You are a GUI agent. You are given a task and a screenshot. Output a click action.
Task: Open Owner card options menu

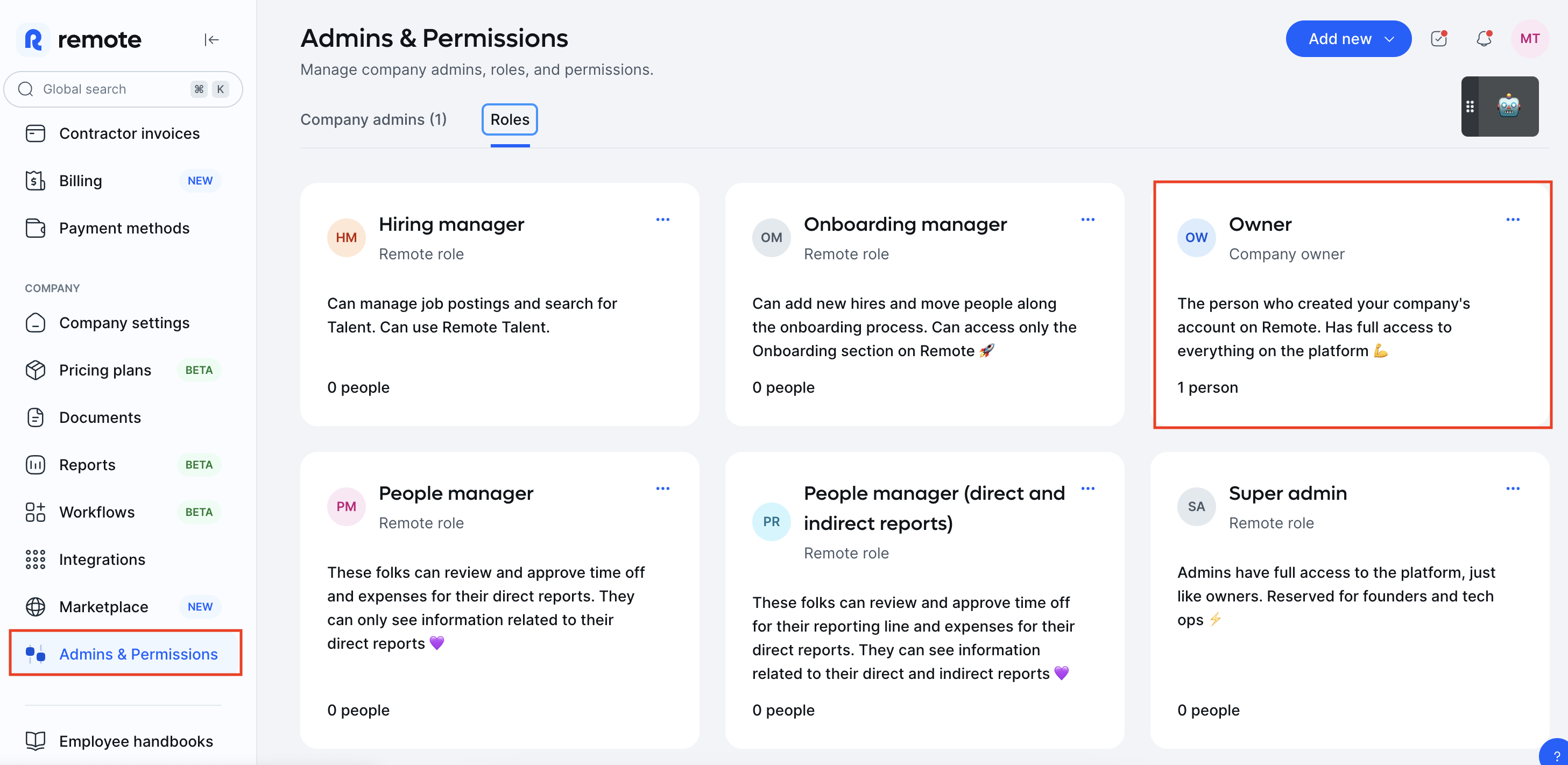1513,219
